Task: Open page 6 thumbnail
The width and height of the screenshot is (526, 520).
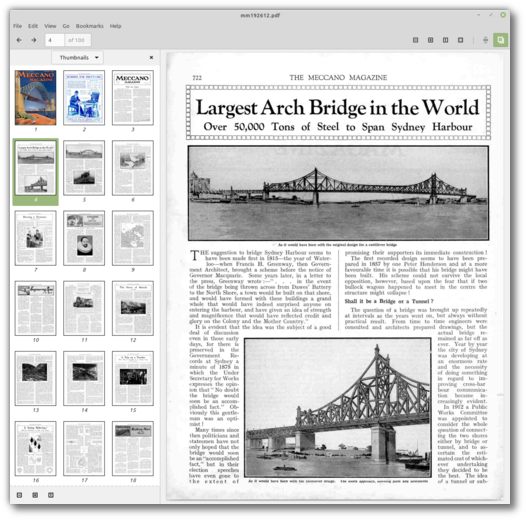Action: coord(133,168)
